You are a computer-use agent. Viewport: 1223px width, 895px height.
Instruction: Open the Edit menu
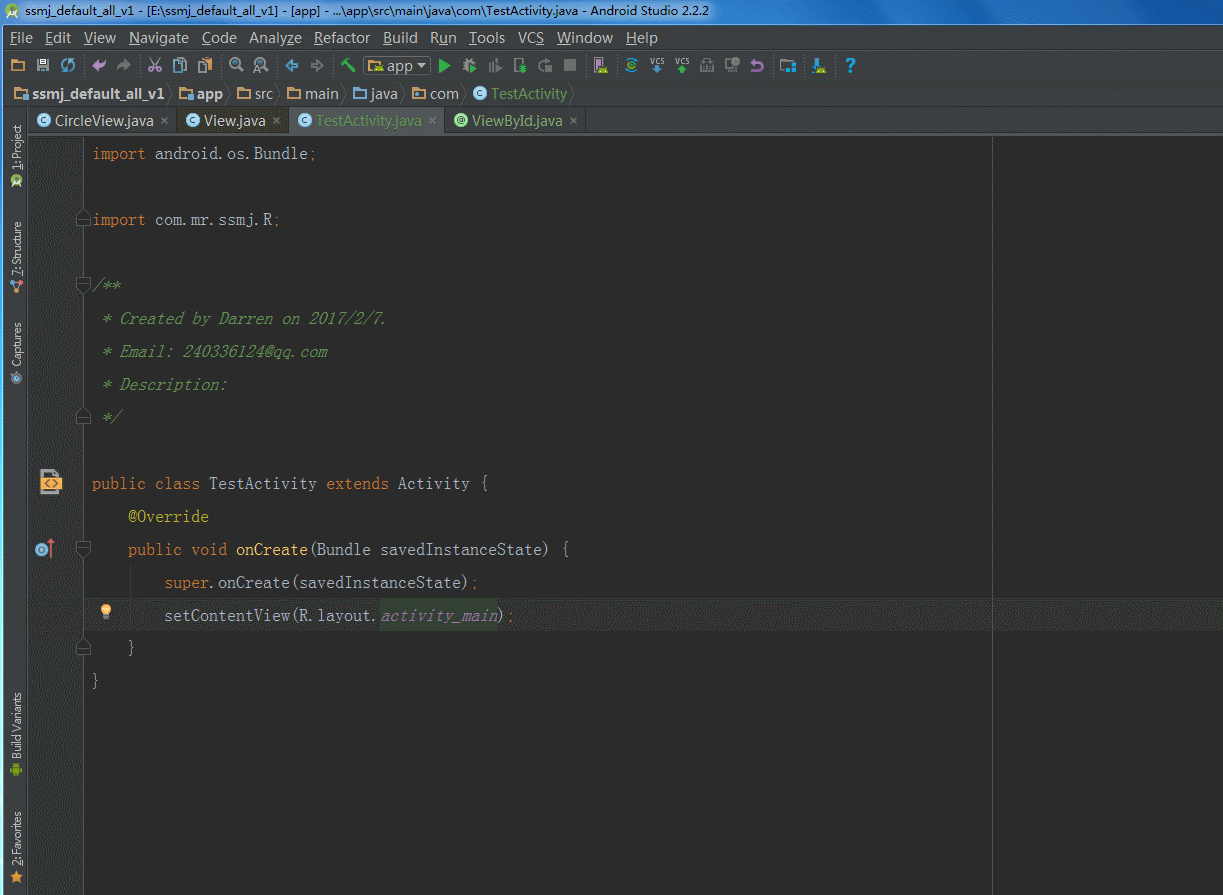58,38
